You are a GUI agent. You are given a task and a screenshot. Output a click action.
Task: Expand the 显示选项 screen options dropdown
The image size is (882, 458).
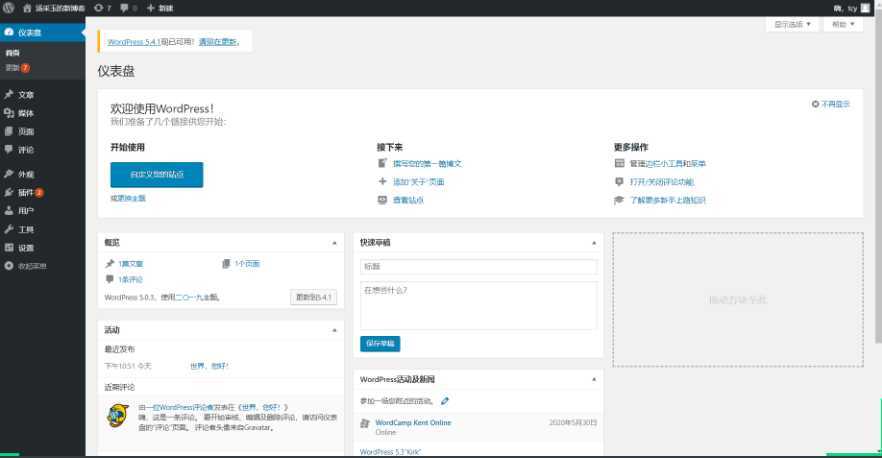[793, 24]
